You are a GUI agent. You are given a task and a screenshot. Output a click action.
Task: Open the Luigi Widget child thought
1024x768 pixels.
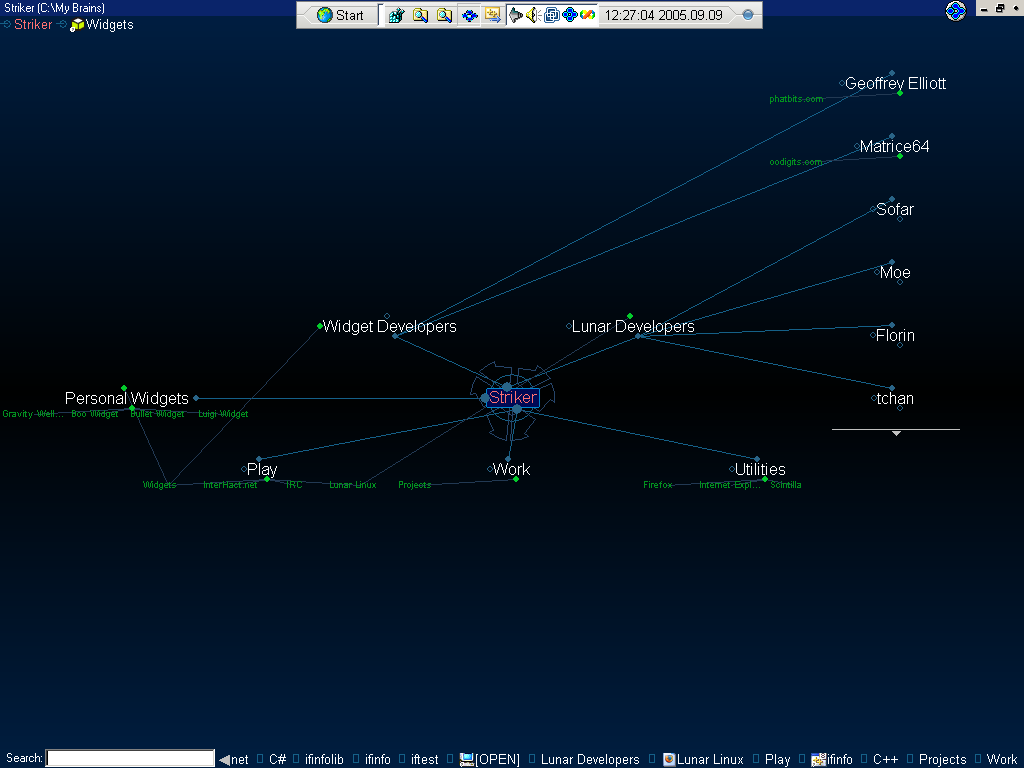223,414
